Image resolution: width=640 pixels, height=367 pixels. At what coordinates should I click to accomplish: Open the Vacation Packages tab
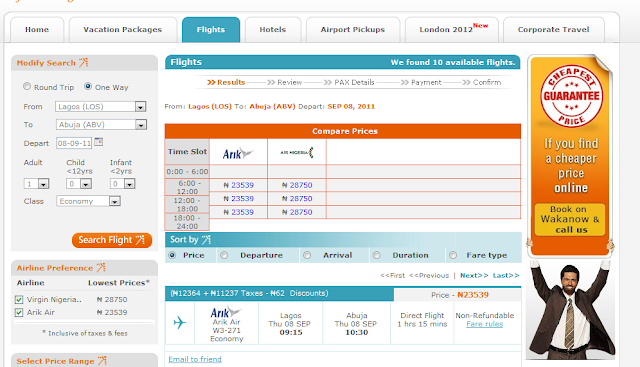[123, 29]
